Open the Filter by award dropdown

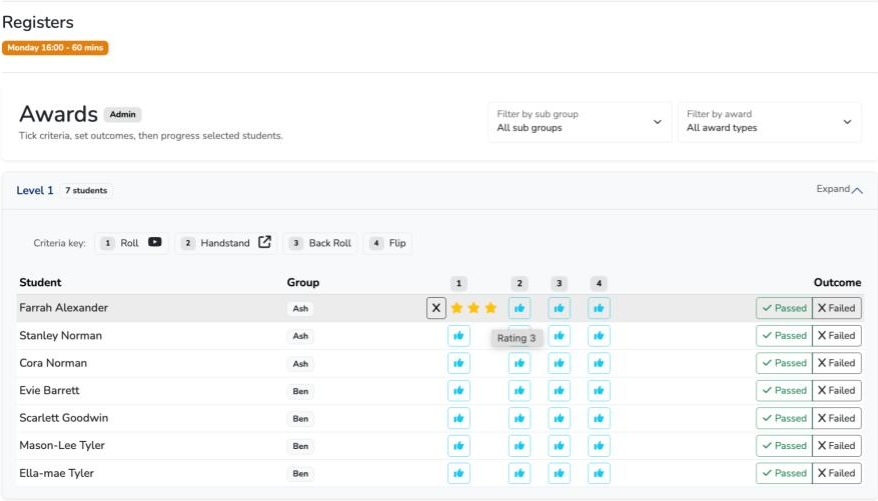(768, 121)
